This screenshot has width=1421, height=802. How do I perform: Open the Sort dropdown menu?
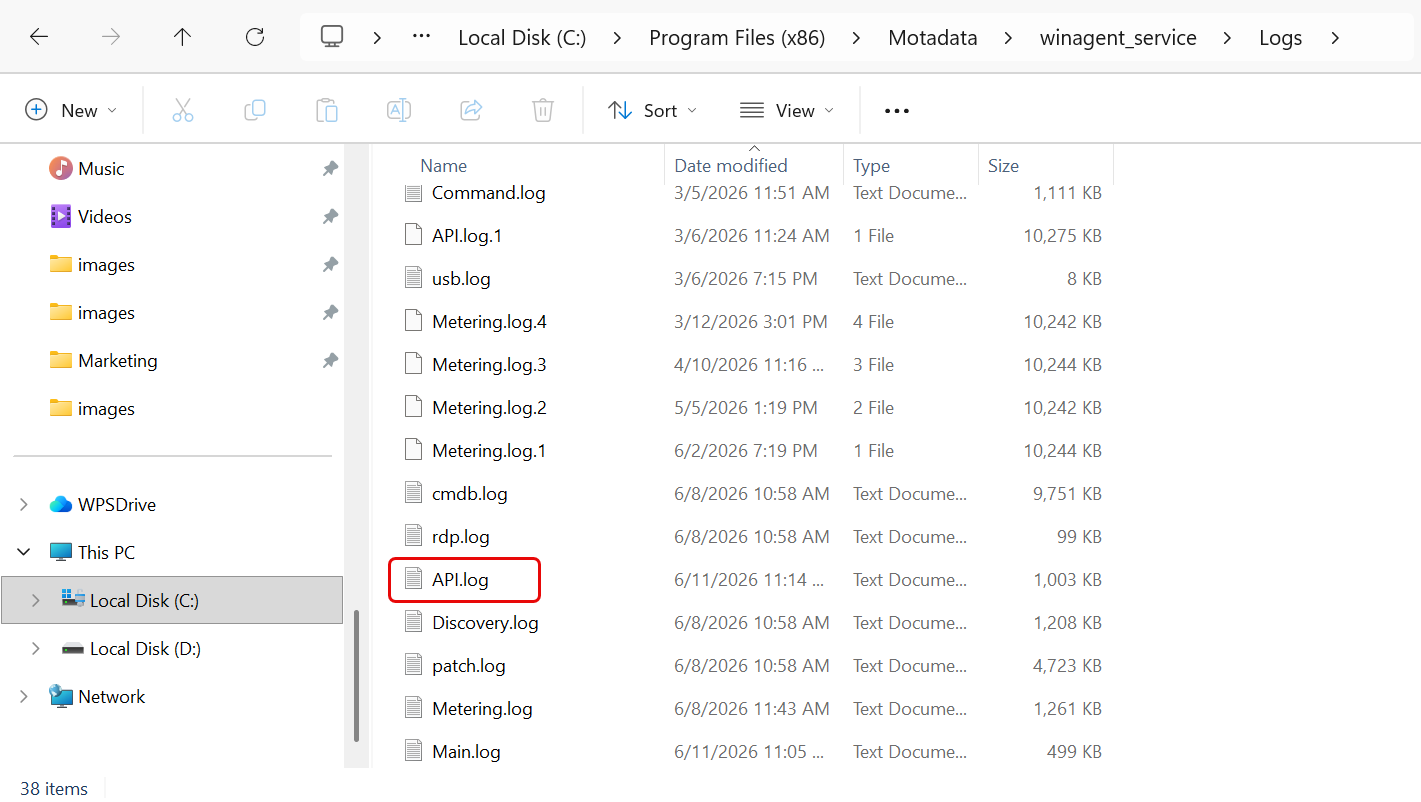pyautogui.click(x=653, y=110)
